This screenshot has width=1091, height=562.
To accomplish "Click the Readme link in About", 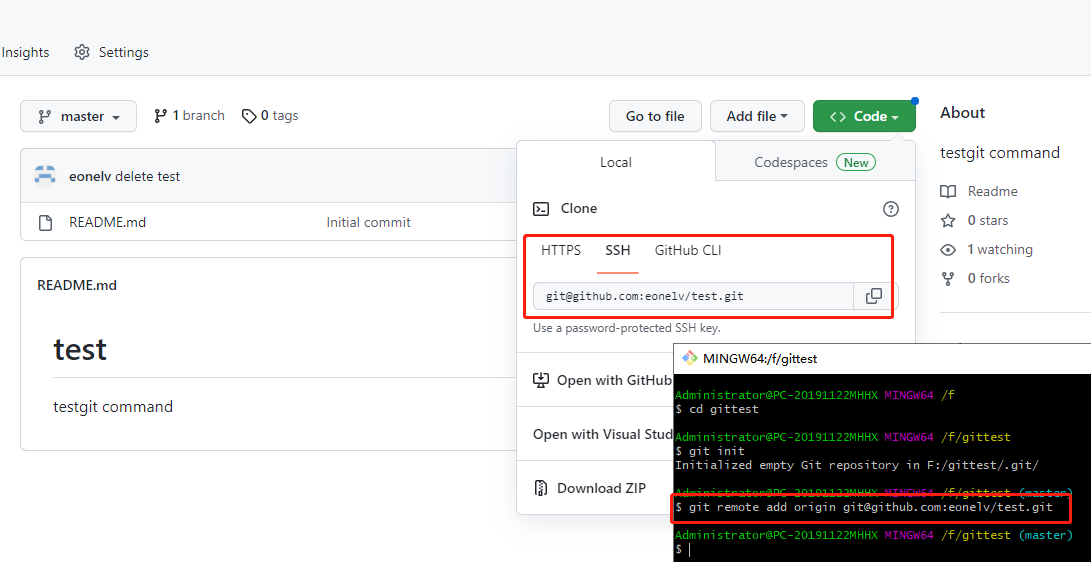I will 992,191.
